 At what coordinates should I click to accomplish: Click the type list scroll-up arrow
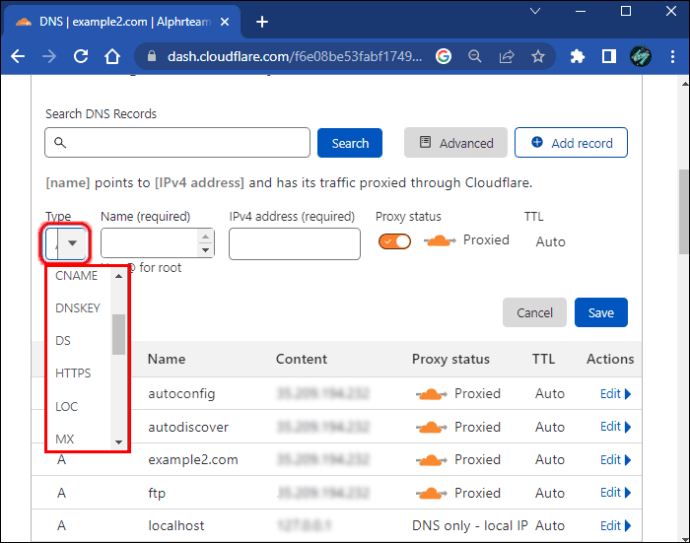(118, 276)
